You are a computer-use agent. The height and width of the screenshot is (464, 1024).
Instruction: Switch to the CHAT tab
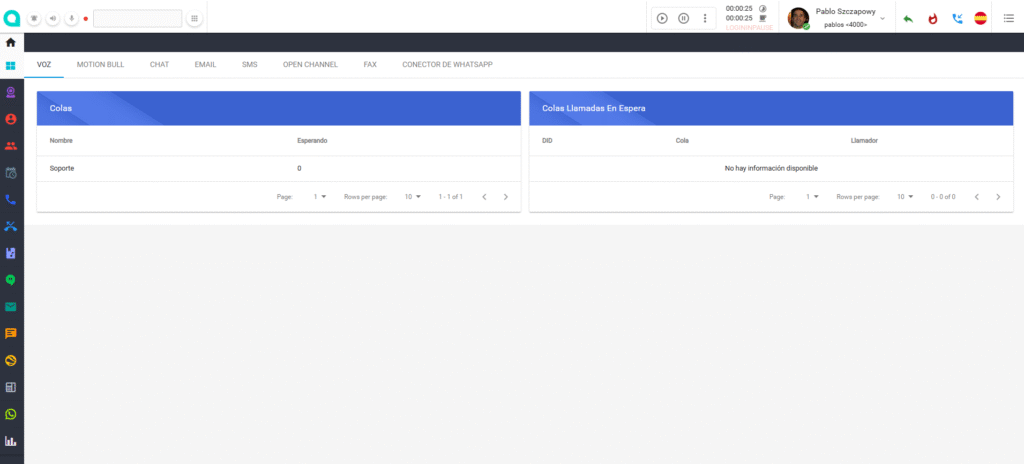(159, 64)
